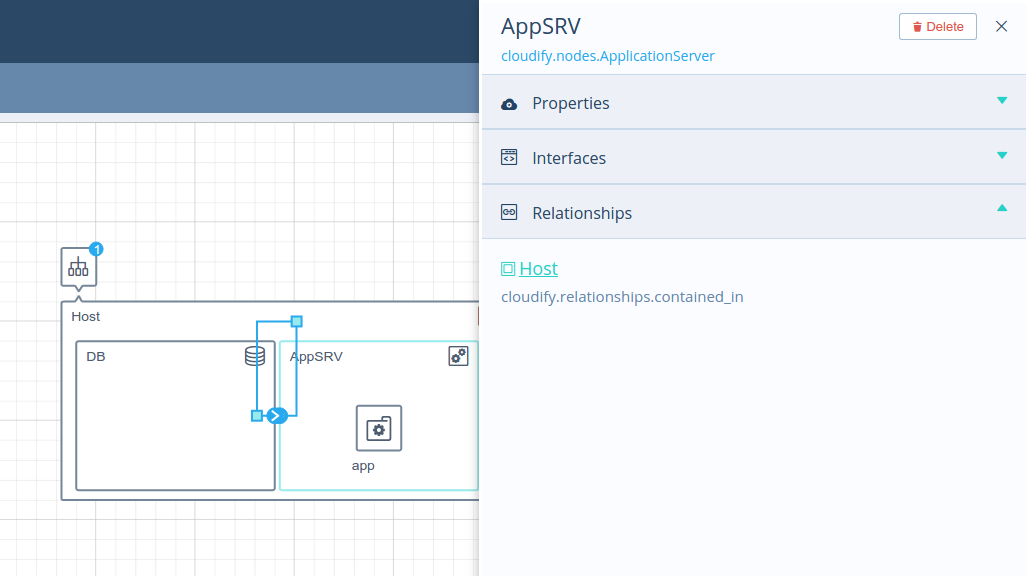Select the connector handle near DB edge
This screenshot has width=1026, height=576.
pyautogui.click(x=256, y=416)
